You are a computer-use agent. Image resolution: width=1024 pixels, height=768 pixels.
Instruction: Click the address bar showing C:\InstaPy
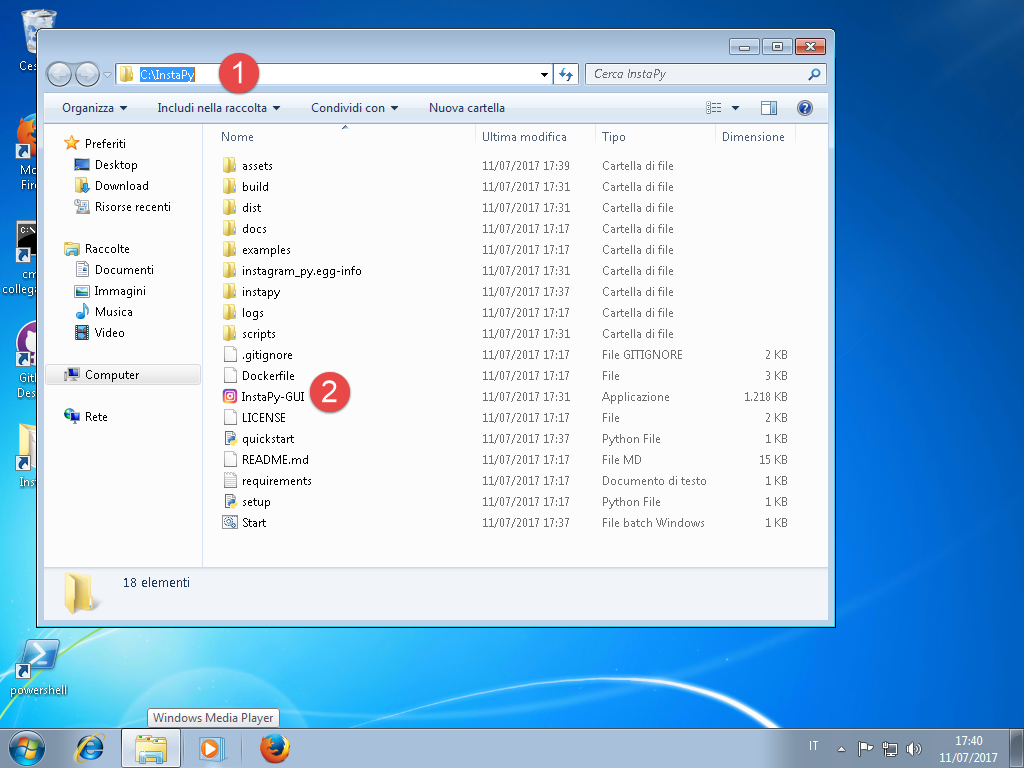point(333,74)
